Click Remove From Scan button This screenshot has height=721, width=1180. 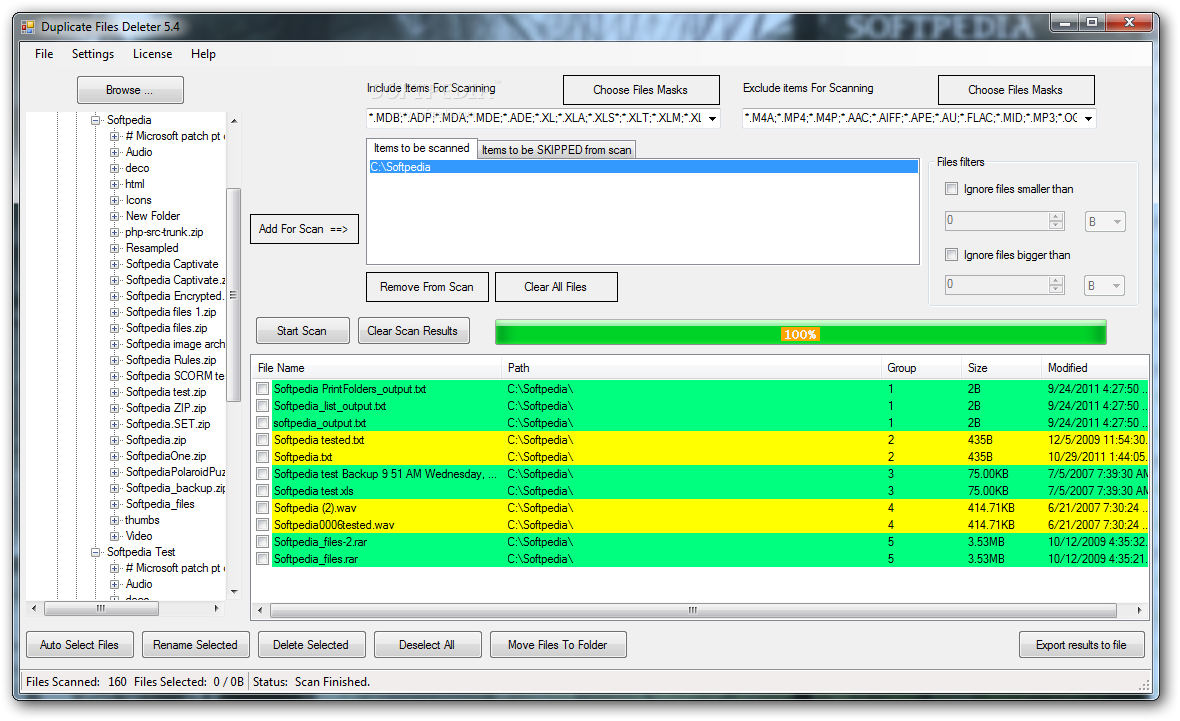(427, 287)
